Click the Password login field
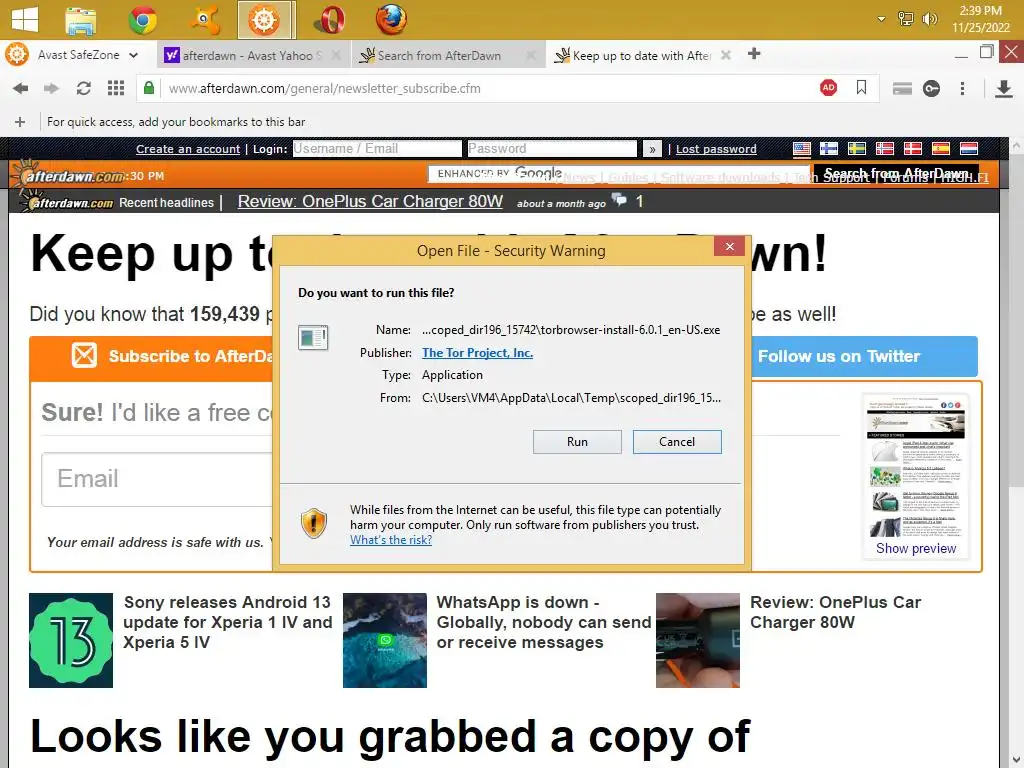 click(552, 148)
